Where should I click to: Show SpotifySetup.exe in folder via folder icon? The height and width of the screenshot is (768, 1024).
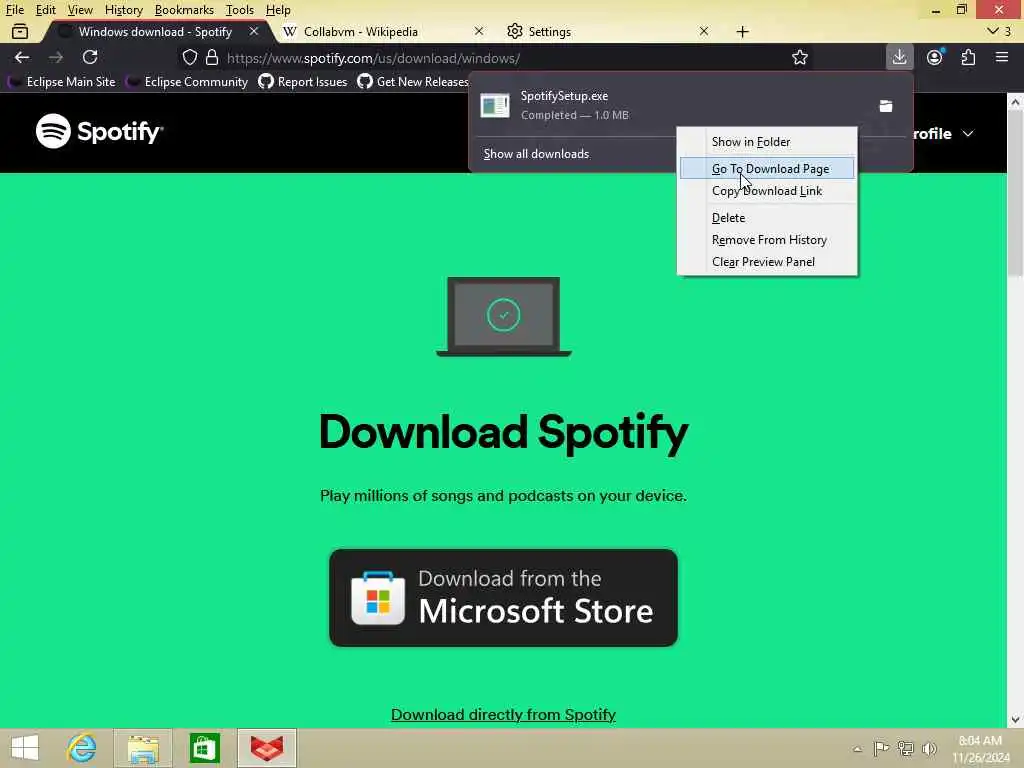[x=886, y=106]
